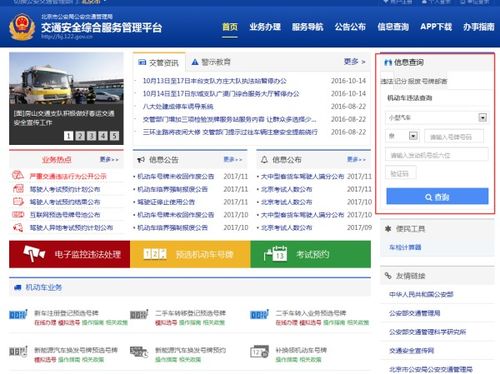Show slide 5 of the slideshow
The height and width of the screenshot is (374, 500).
114,136
